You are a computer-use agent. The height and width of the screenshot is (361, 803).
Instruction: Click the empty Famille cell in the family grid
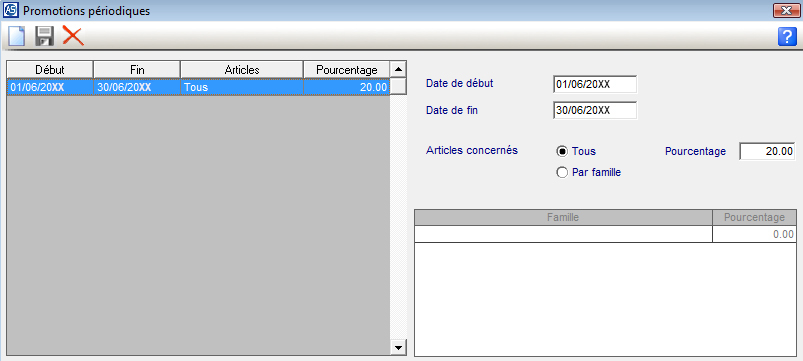[x=563, y=235]
